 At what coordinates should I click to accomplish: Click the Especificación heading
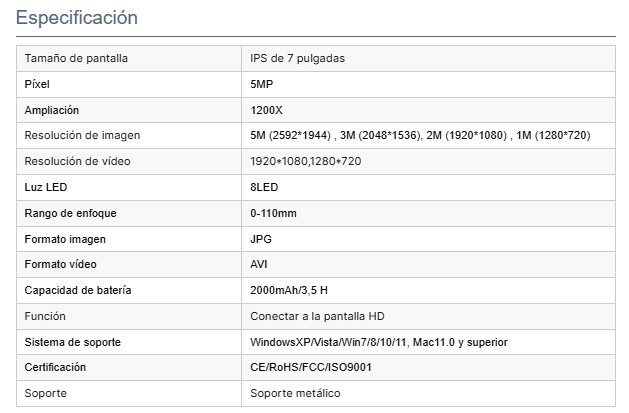76,18
